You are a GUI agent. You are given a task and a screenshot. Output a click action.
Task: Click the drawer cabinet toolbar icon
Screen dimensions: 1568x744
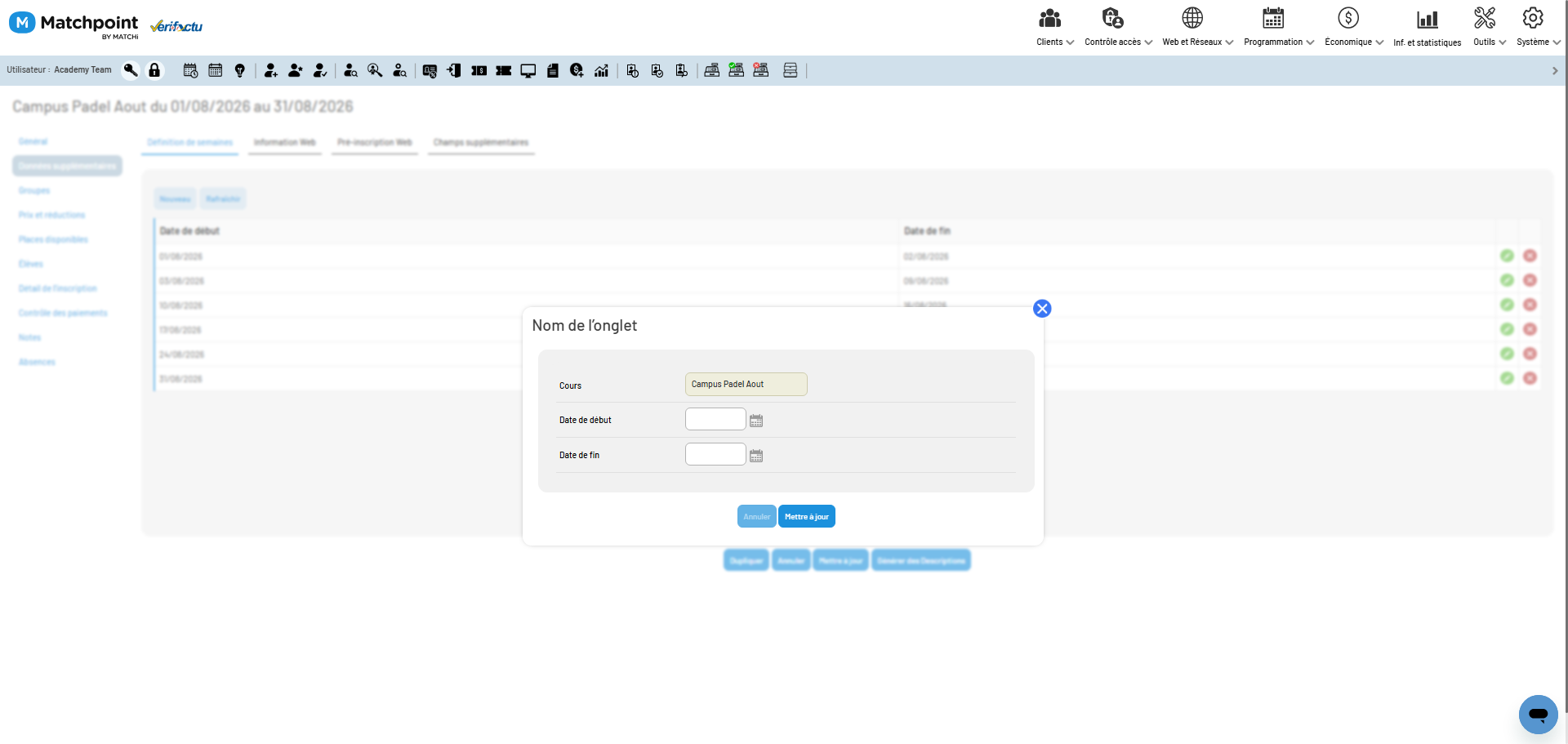coord(791,70)
